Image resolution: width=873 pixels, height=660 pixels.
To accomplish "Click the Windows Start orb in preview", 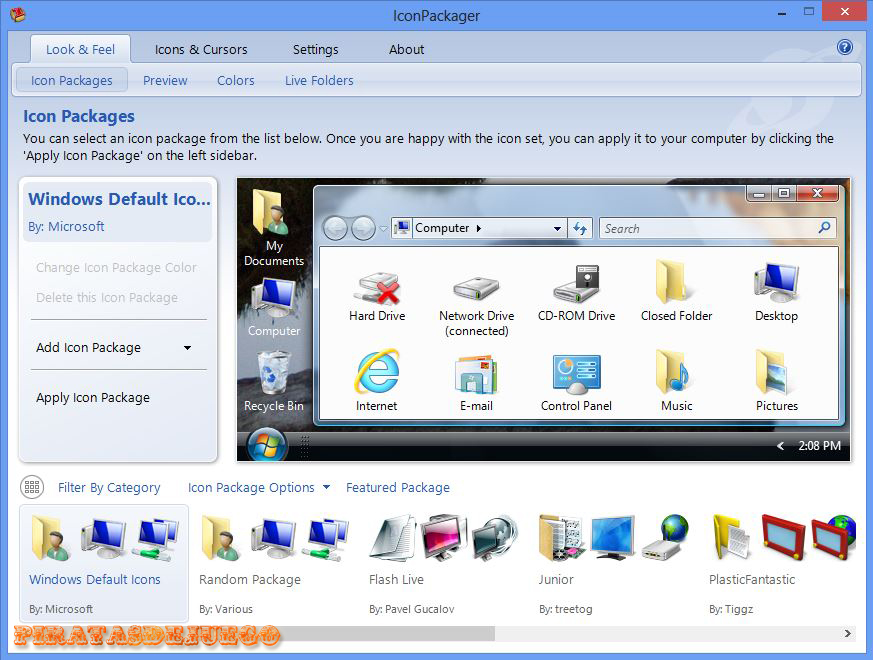I will (267, 444).
